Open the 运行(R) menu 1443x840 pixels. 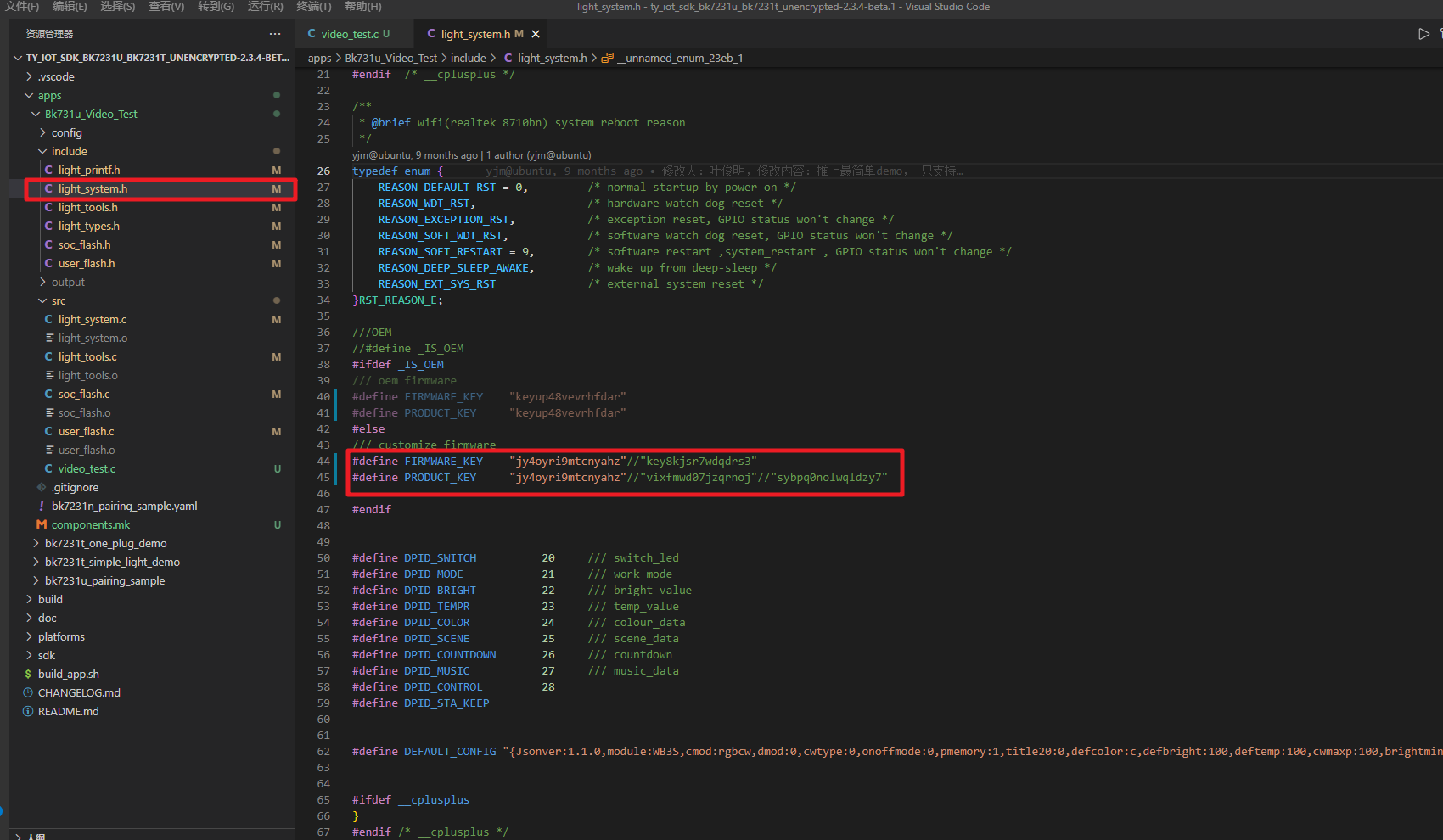265,7
